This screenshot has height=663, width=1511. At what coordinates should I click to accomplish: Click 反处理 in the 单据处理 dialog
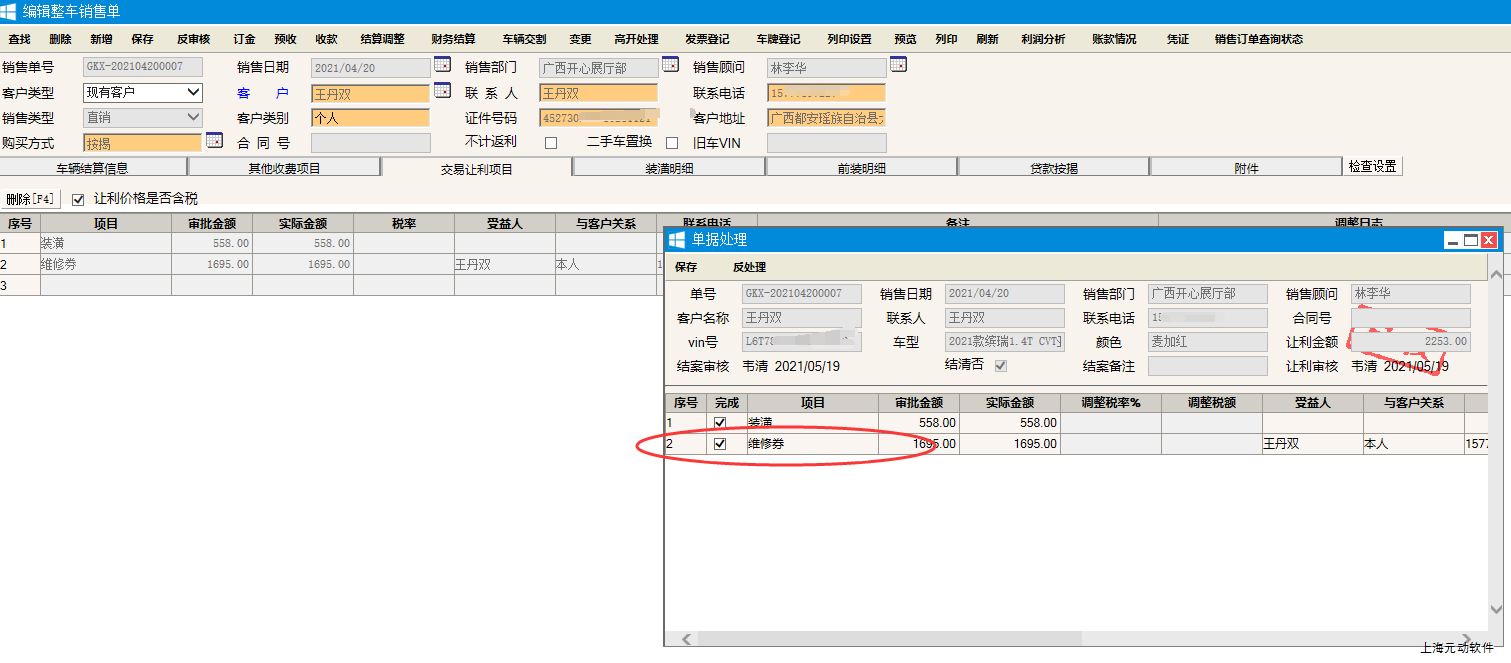point(749,267)
